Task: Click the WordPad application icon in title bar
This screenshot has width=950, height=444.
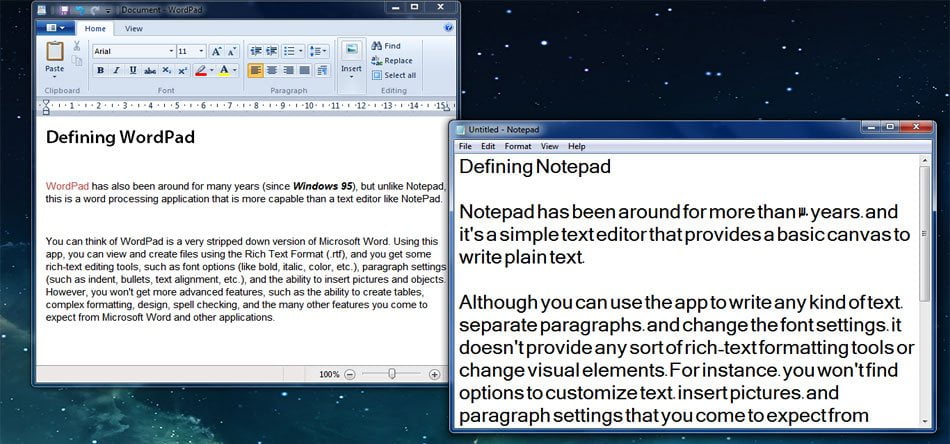Action: pyautogui.click(x=41, y=10)
